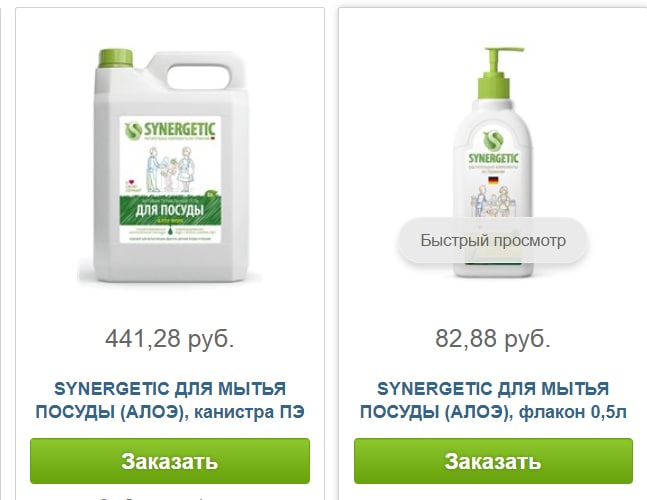Order the флакон 0,5л dish soap
The image size is (647, 500).
[x=493, y=461]
